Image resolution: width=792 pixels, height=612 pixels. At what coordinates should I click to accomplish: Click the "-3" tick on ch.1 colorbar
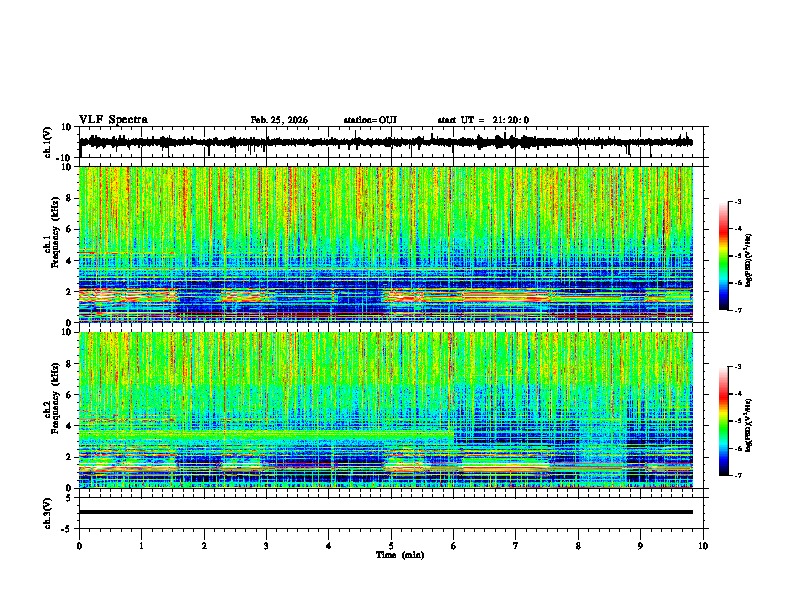[737, 201]
